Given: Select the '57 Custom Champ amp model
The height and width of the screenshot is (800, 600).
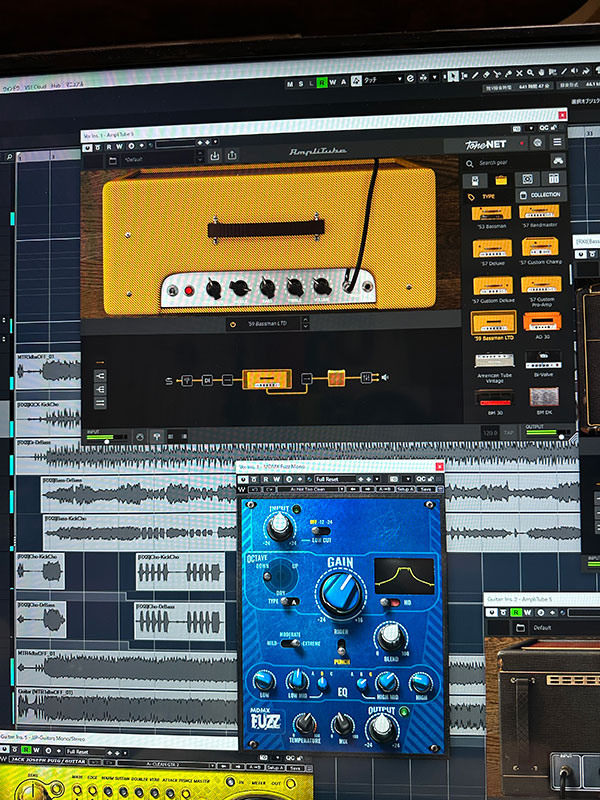Looking at the screenshot, I should coord(541,251).
